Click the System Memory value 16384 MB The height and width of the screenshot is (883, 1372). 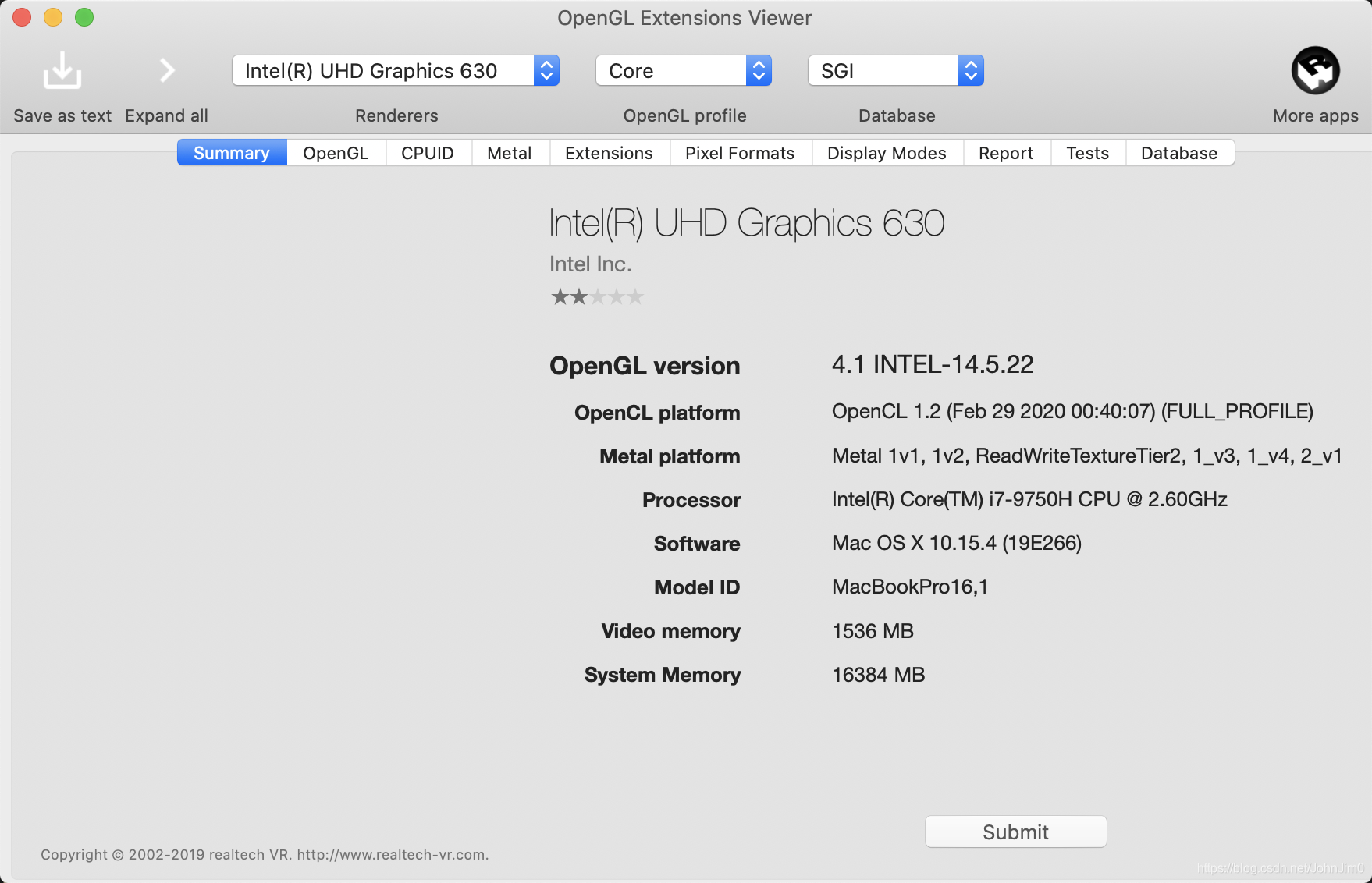click(879, 674)
